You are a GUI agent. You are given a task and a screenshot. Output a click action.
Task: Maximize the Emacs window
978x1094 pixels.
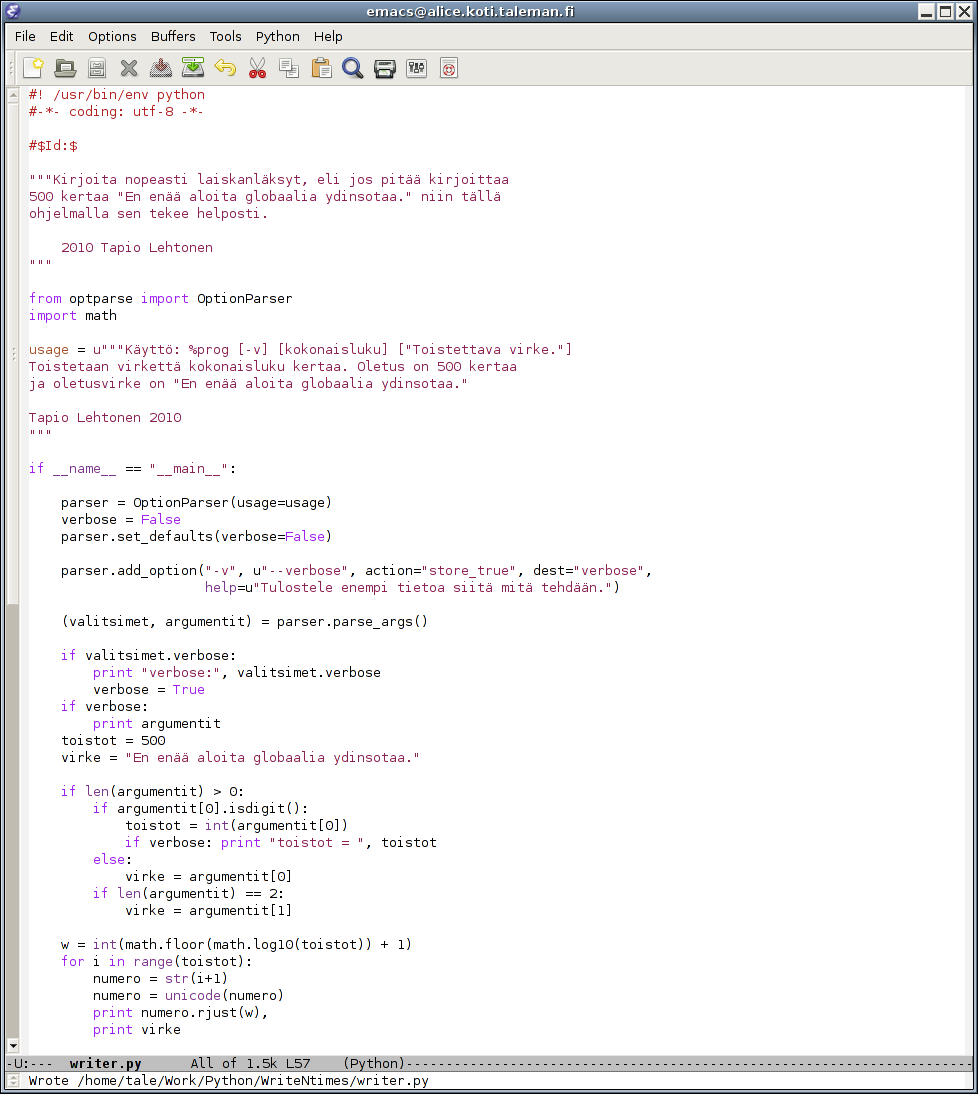coord(945,11)
